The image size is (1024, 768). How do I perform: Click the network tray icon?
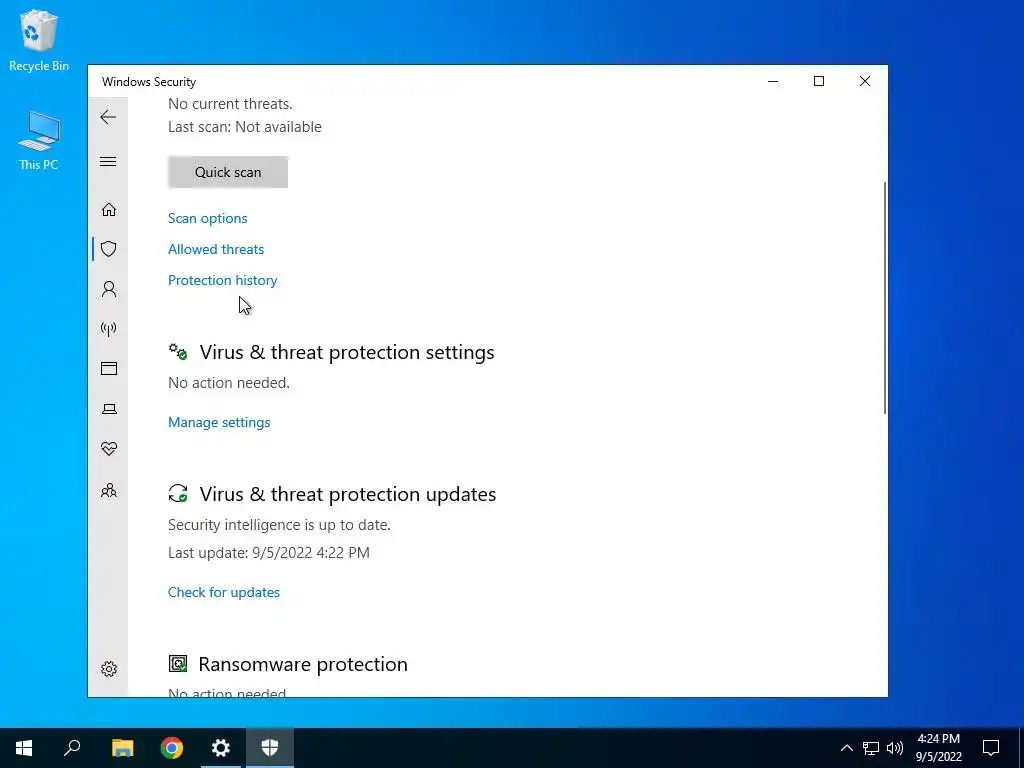[x=871, y=748]
